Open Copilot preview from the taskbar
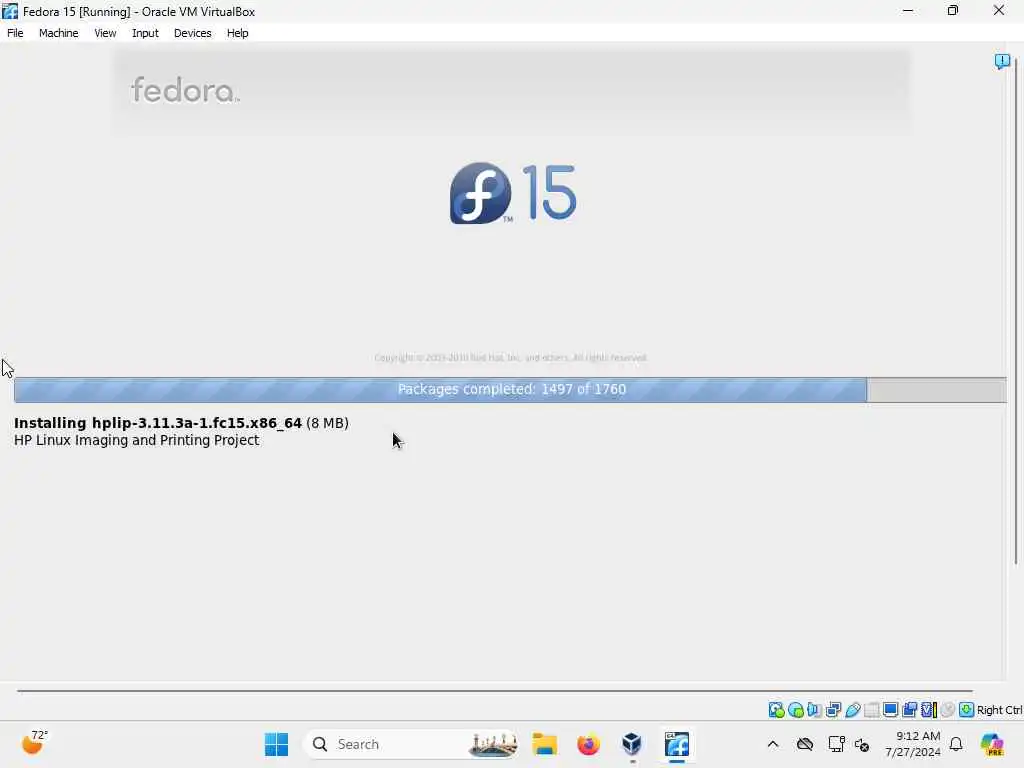1024x768 pixels. [992, 744]
